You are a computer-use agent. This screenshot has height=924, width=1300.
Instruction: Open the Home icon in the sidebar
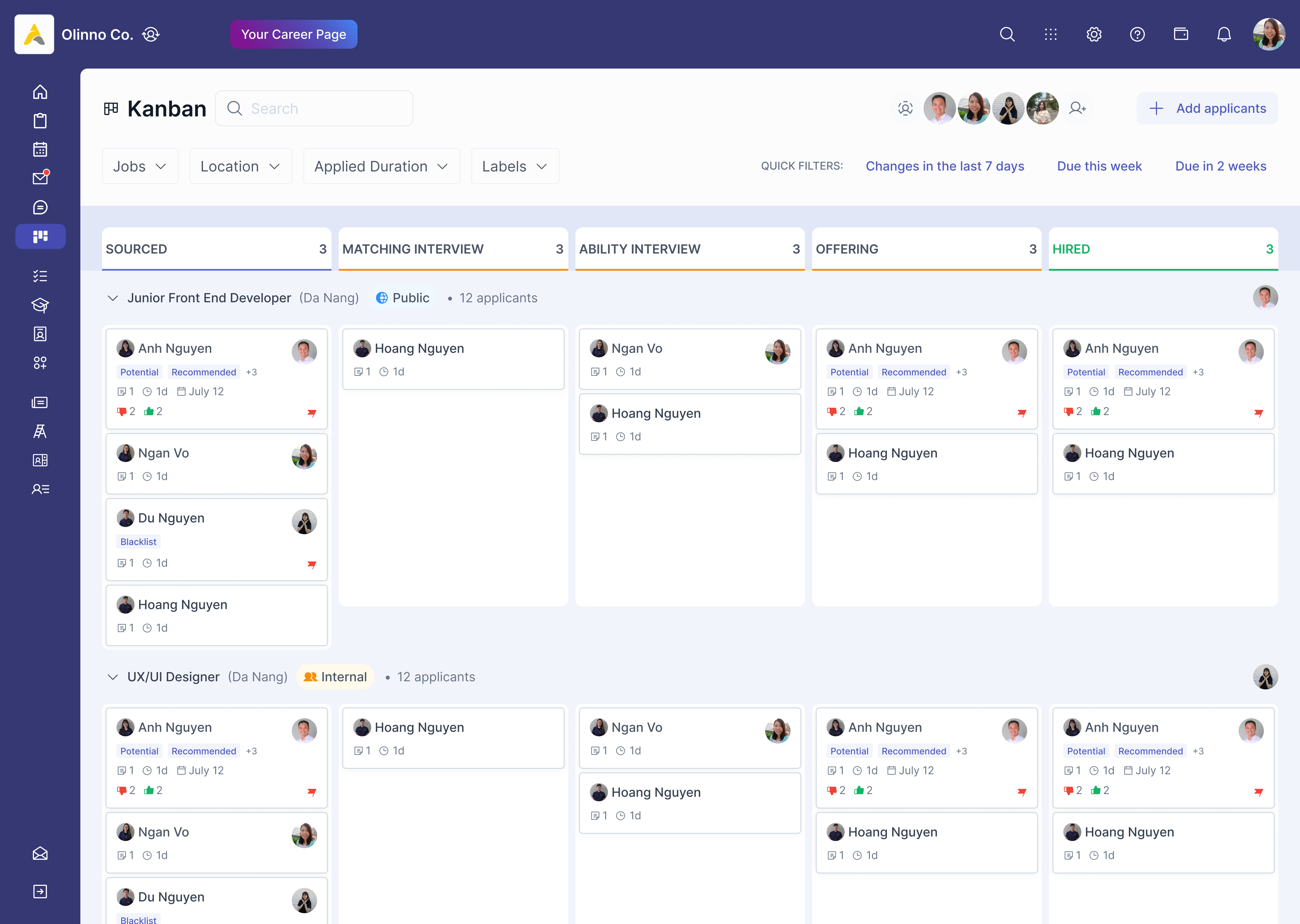click(40, 92)
